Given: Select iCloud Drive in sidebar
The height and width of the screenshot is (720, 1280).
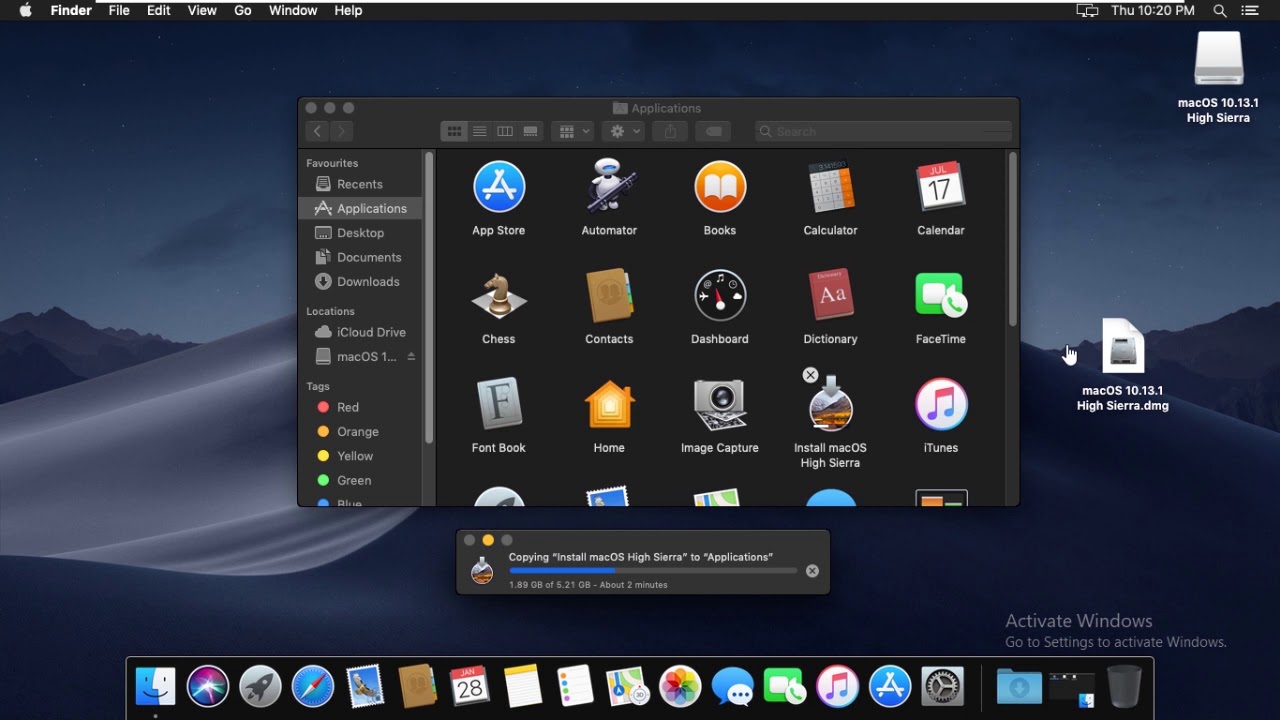Looking at the screenshot, I should pyautogui.click(x=360, y=332).
